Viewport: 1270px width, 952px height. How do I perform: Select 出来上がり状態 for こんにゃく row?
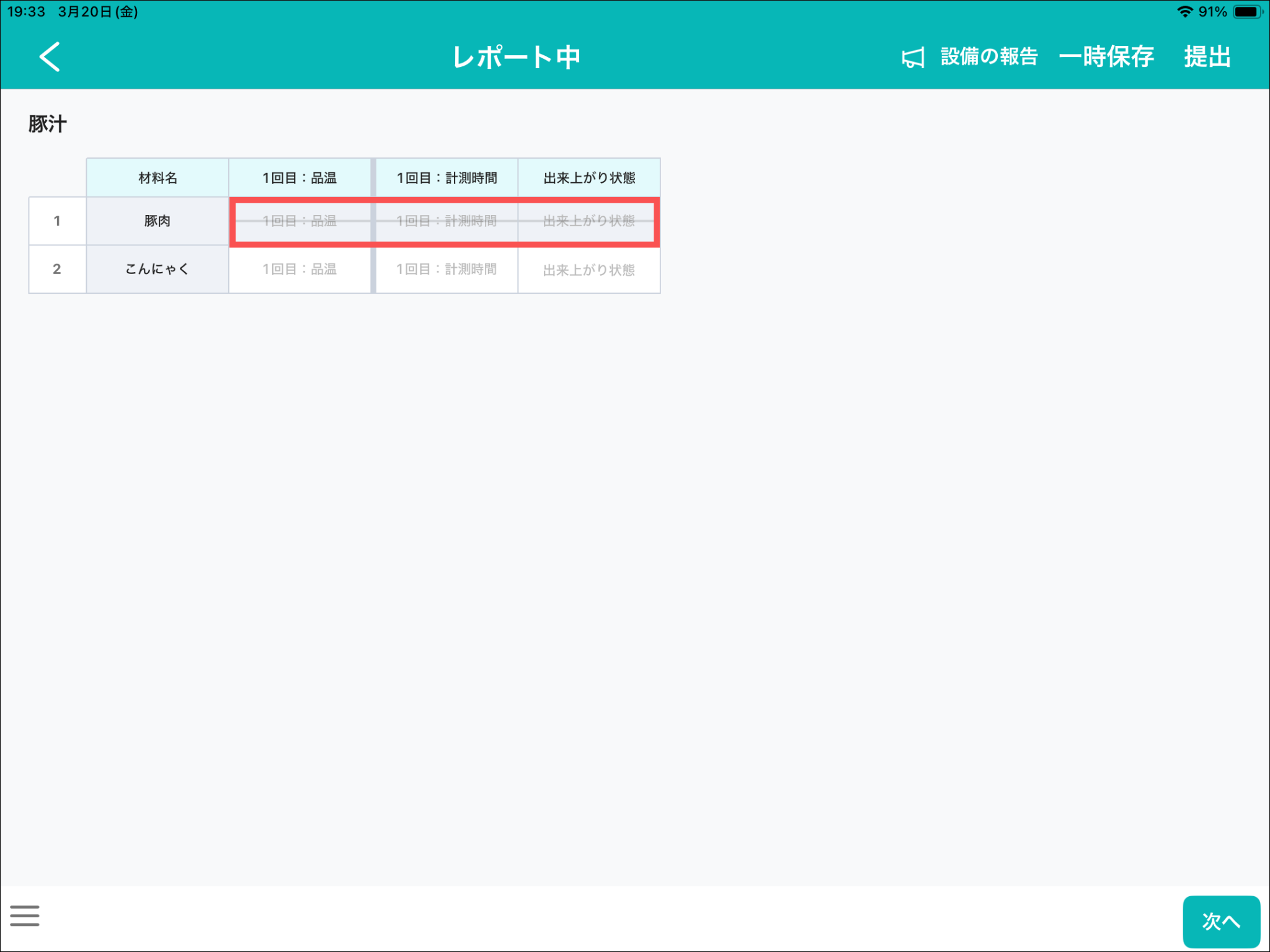tap(588, 270)
